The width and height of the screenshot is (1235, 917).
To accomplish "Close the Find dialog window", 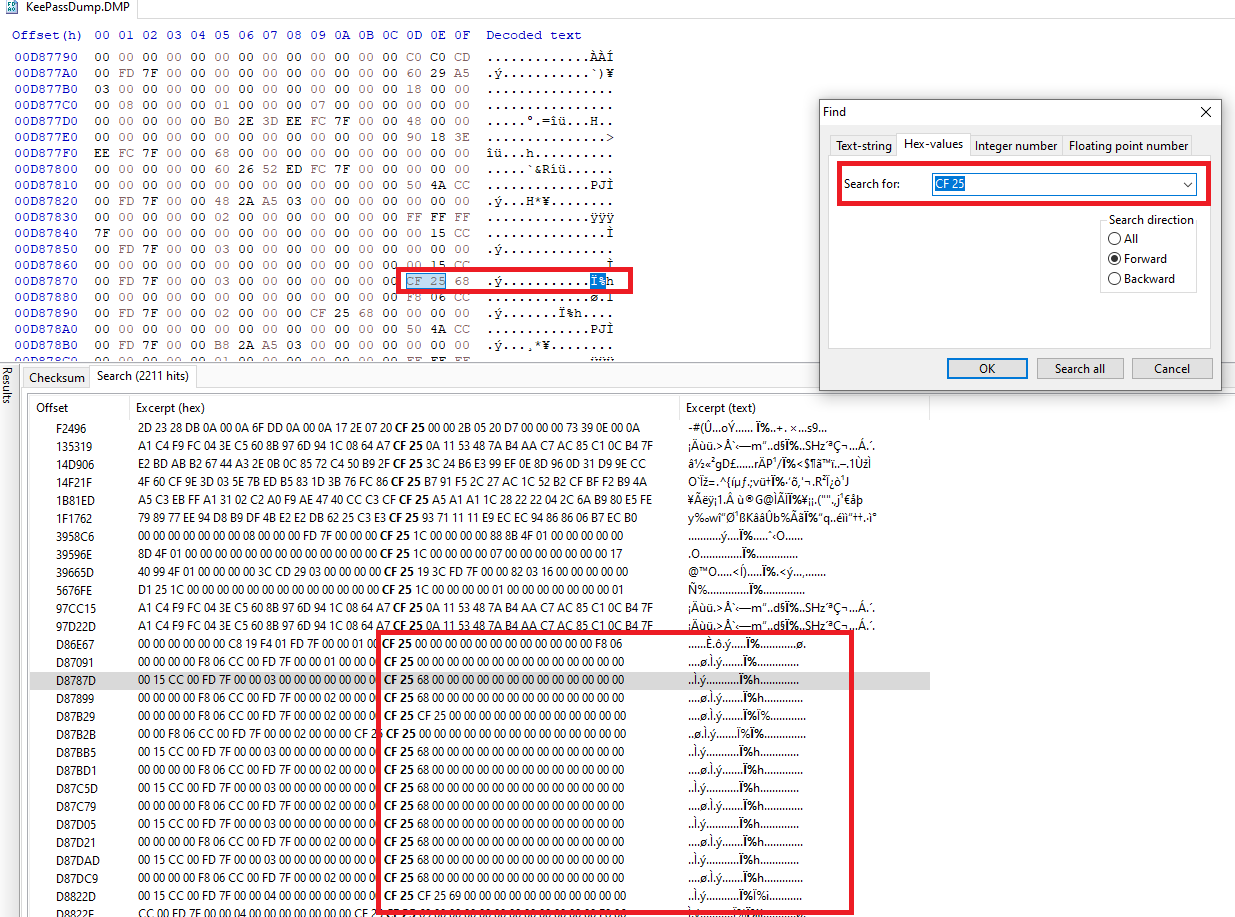I will point(1205,112).
